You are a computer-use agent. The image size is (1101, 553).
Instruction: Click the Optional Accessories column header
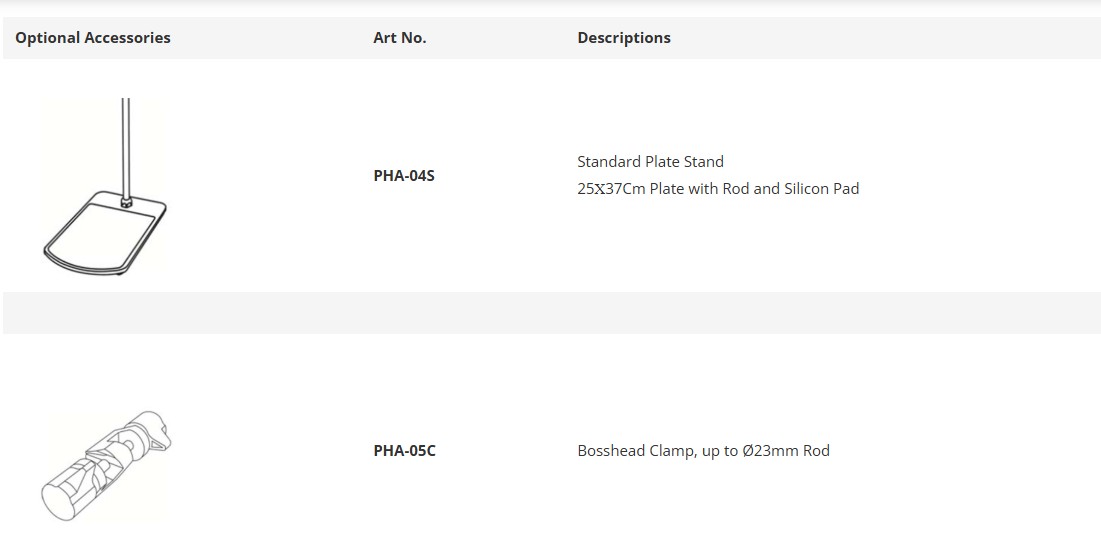[x=93, y=38]
